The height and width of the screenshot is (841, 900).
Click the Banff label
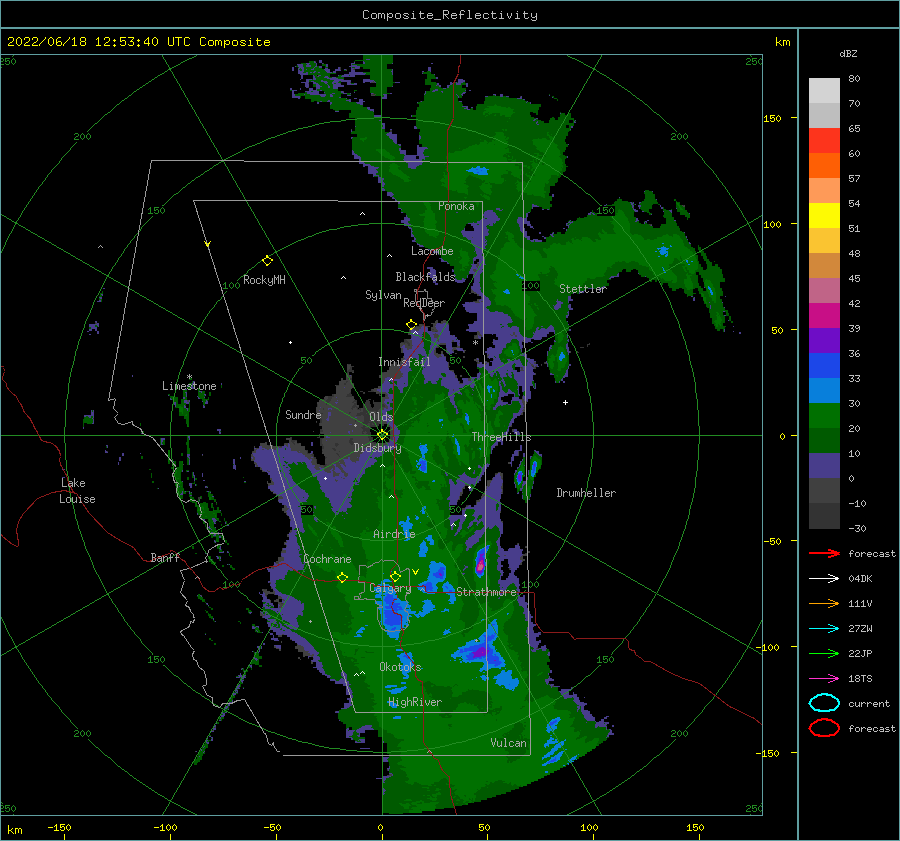click(x=165, y=557)
